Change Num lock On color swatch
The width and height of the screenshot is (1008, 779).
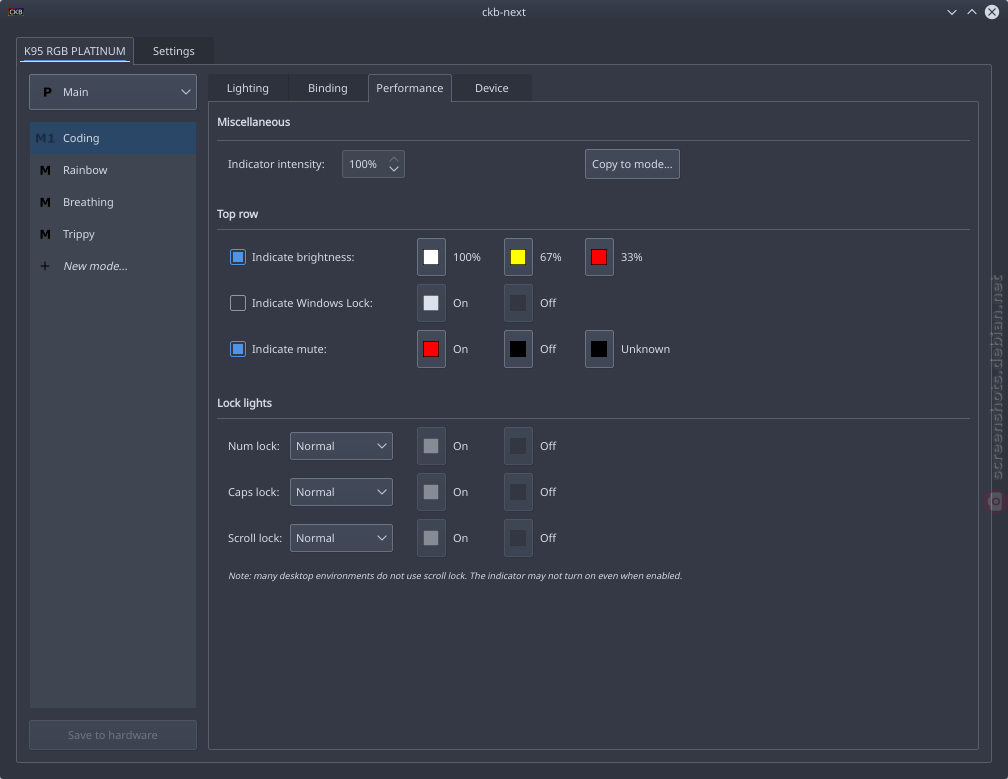pos(431,446)
